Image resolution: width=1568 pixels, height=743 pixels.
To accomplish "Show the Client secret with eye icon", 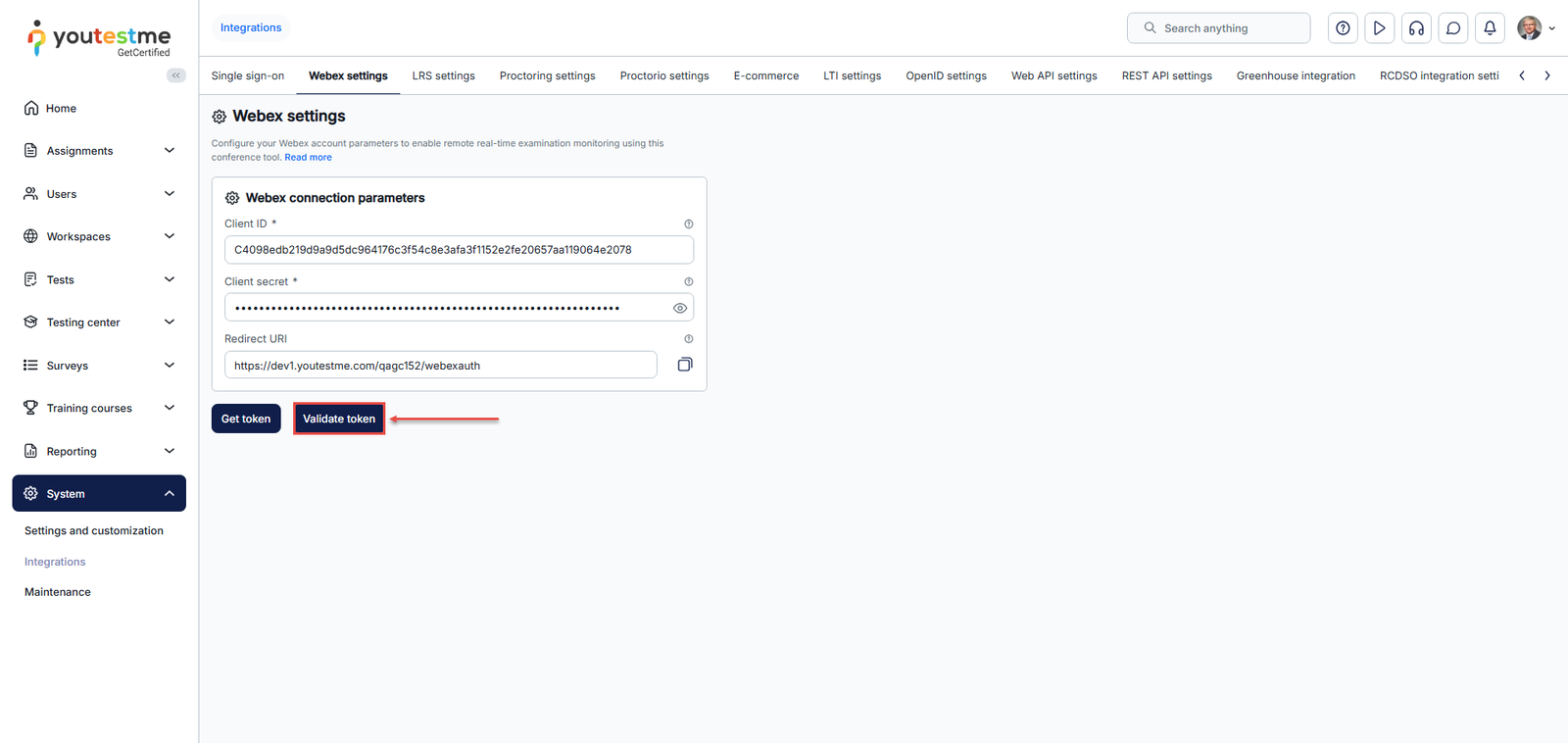I will 680,308.
